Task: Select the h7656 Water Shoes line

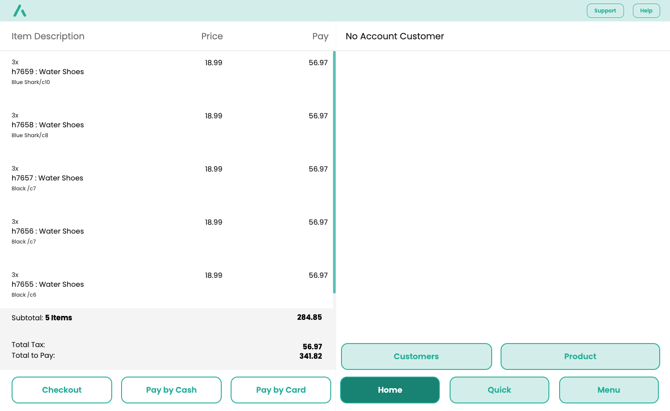Action: point(48,231)
